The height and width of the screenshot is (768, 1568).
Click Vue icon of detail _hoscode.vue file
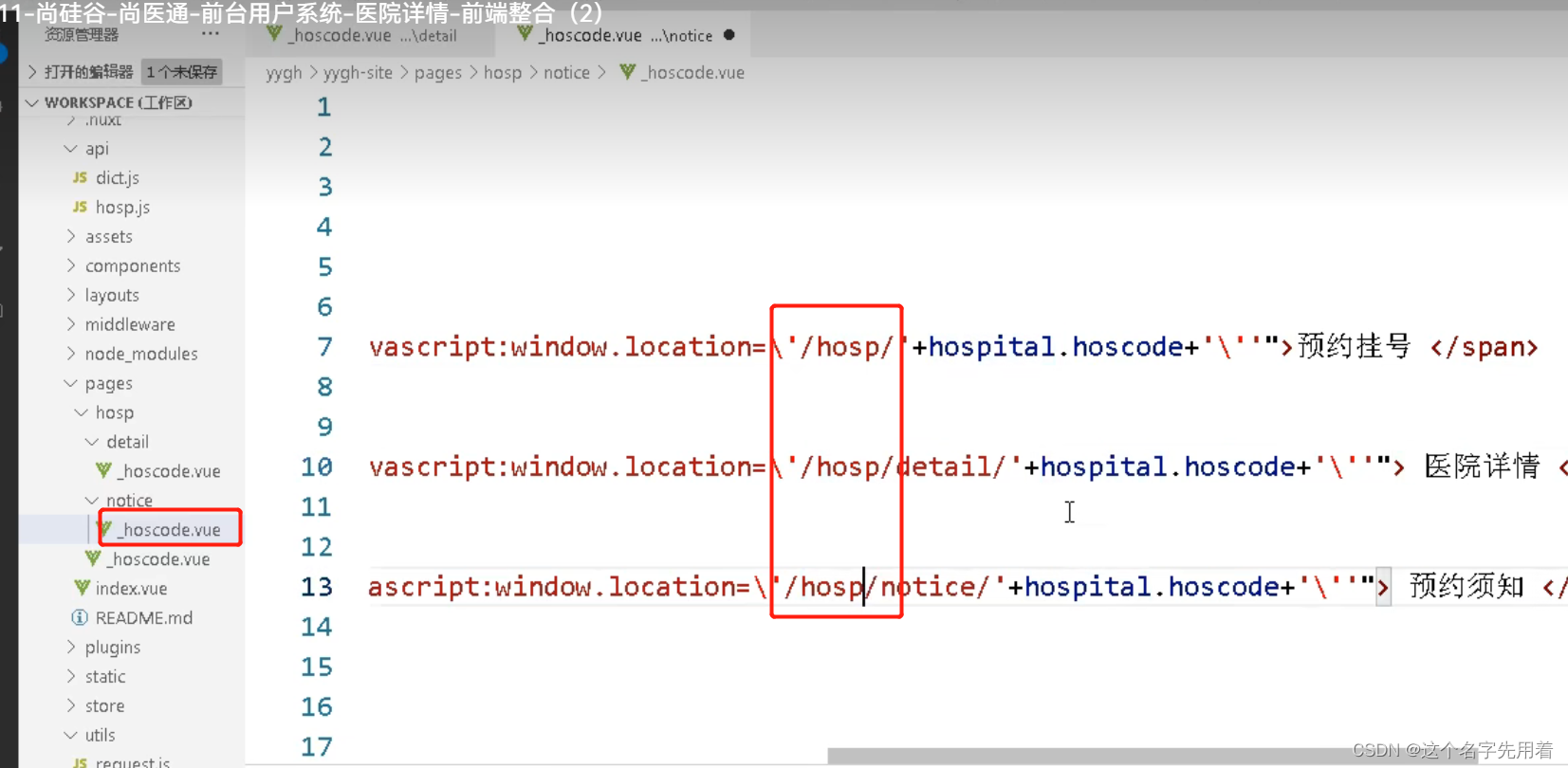click(103, 470)
